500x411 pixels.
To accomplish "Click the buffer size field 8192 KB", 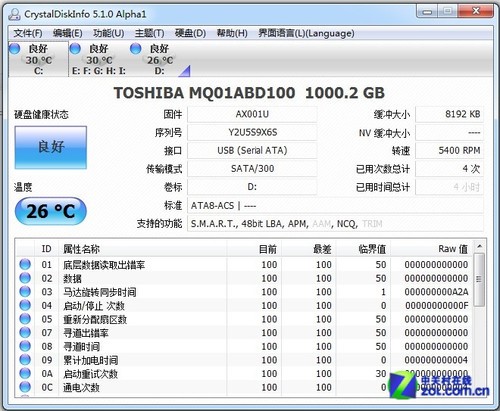I will point(449,114).
